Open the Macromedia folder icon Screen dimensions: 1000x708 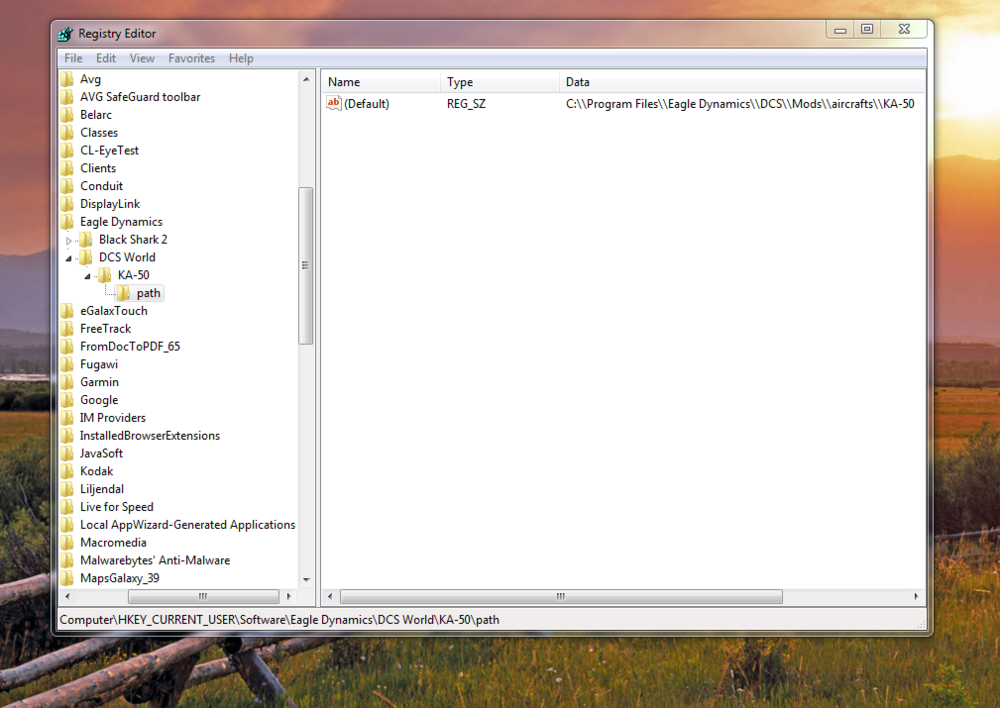(66, 542)
